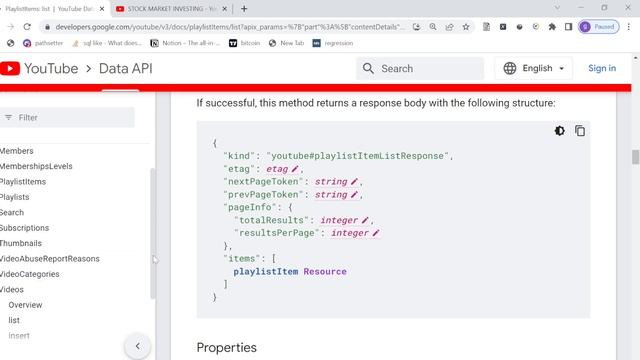
Task: Share this page icon in address bar
Action: [x=449, y=27]
